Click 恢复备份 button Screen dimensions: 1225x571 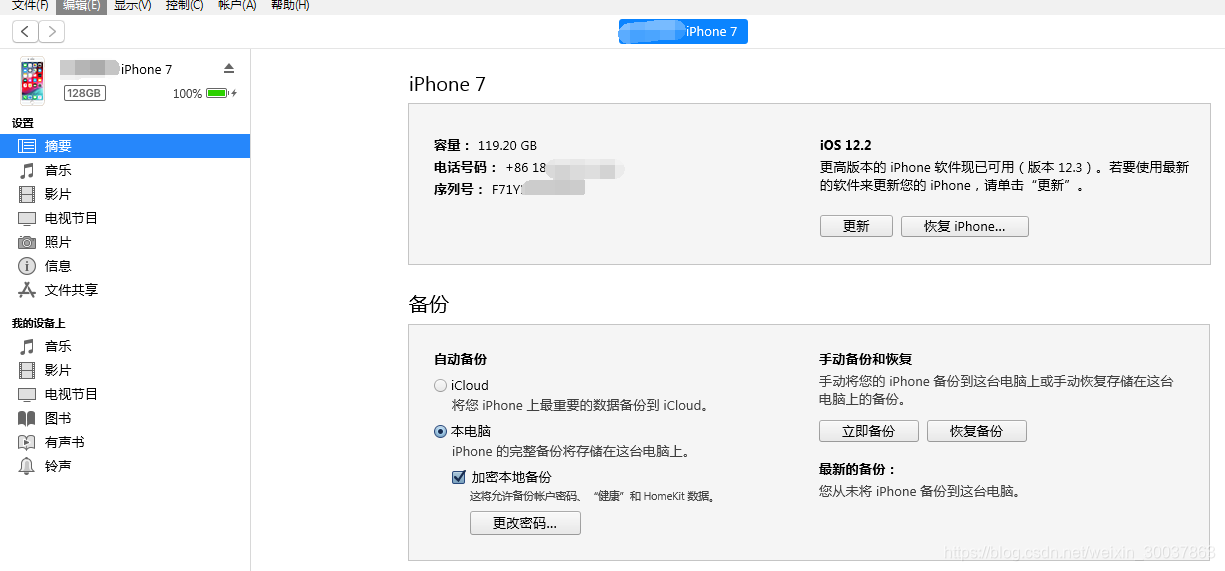point(976,431)
